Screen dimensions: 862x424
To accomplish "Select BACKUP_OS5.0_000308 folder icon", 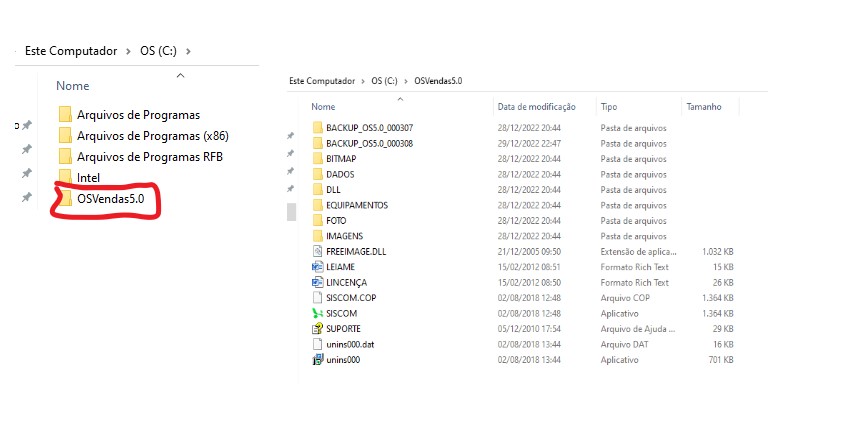I will [317, 144].
